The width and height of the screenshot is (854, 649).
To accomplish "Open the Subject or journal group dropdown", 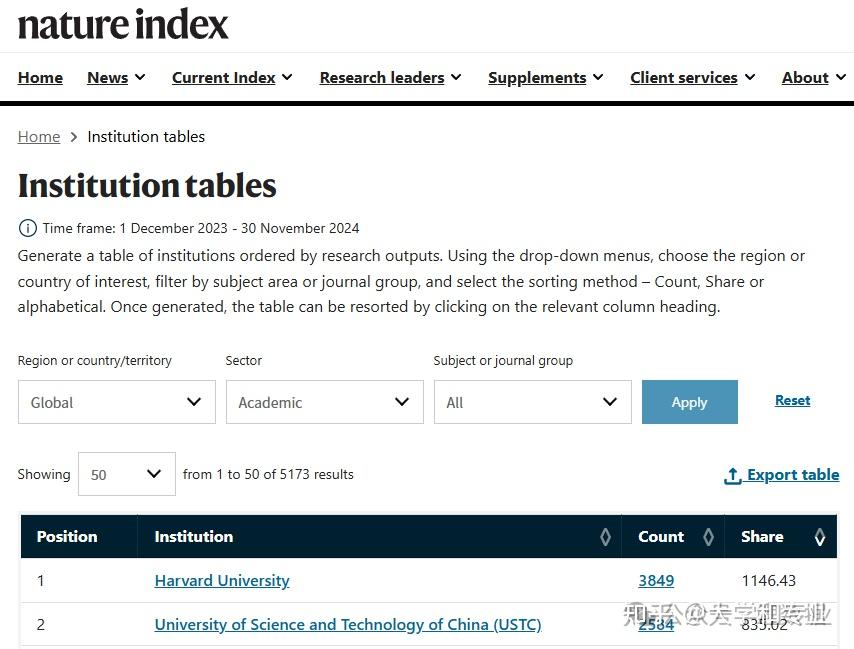I will 532,402.
